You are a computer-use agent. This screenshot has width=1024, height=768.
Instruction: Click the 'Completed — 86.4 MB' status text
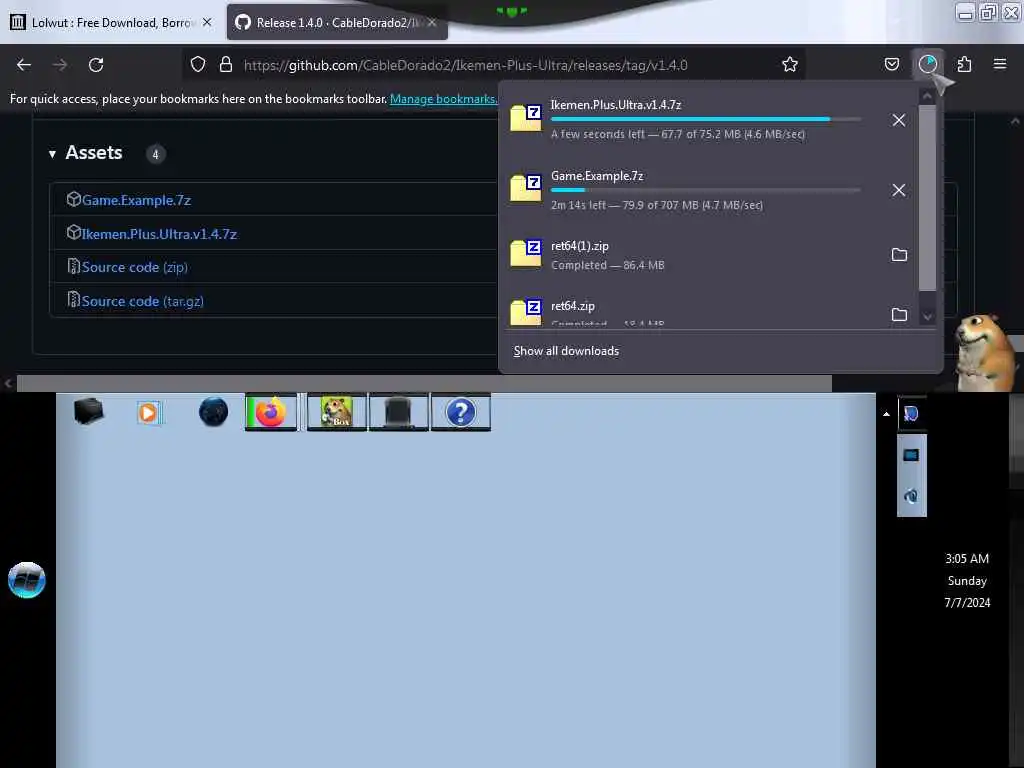[607, 265]
